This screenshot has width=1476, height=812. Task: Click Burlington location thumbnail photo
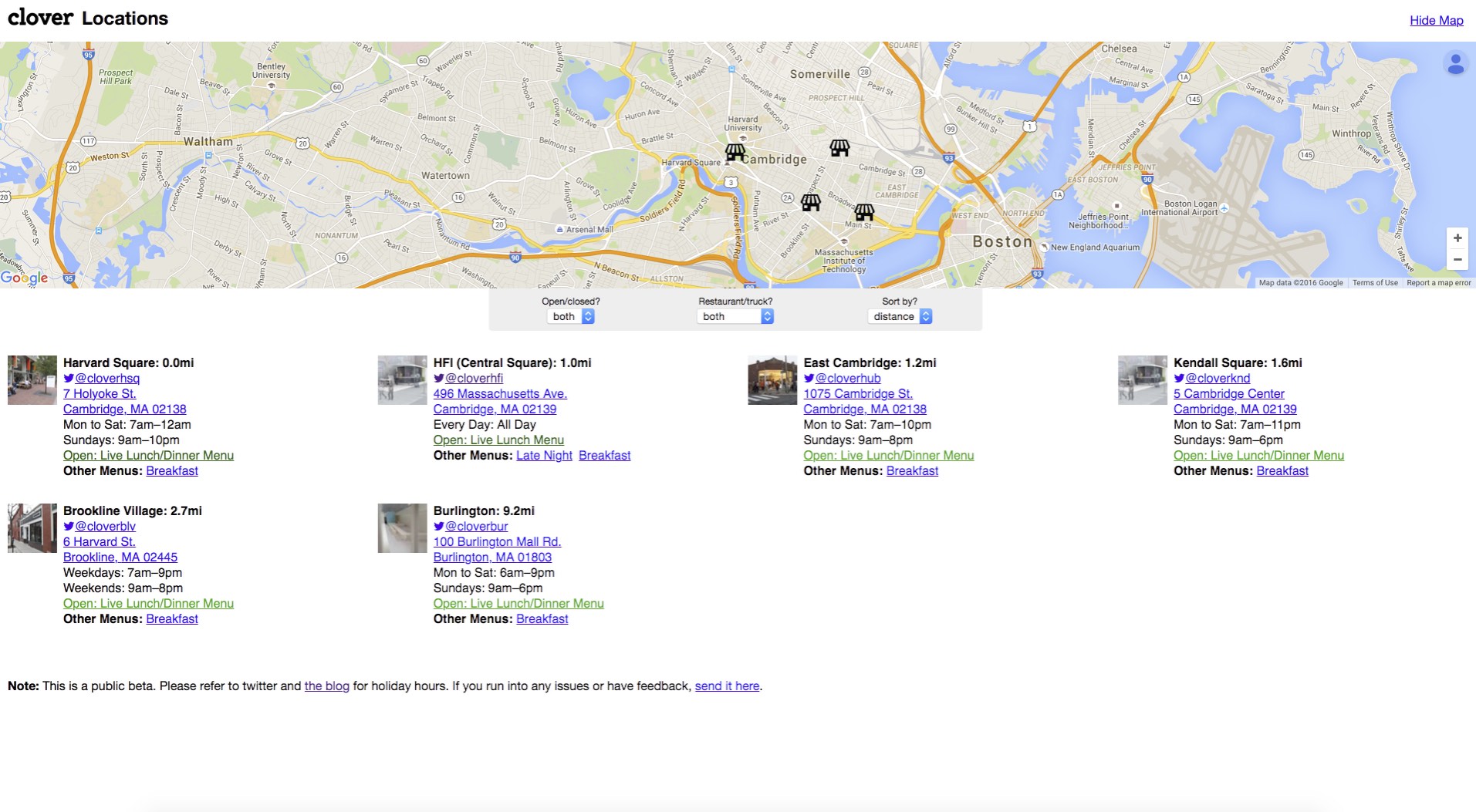pyautogui.click(x=402, y=528)
